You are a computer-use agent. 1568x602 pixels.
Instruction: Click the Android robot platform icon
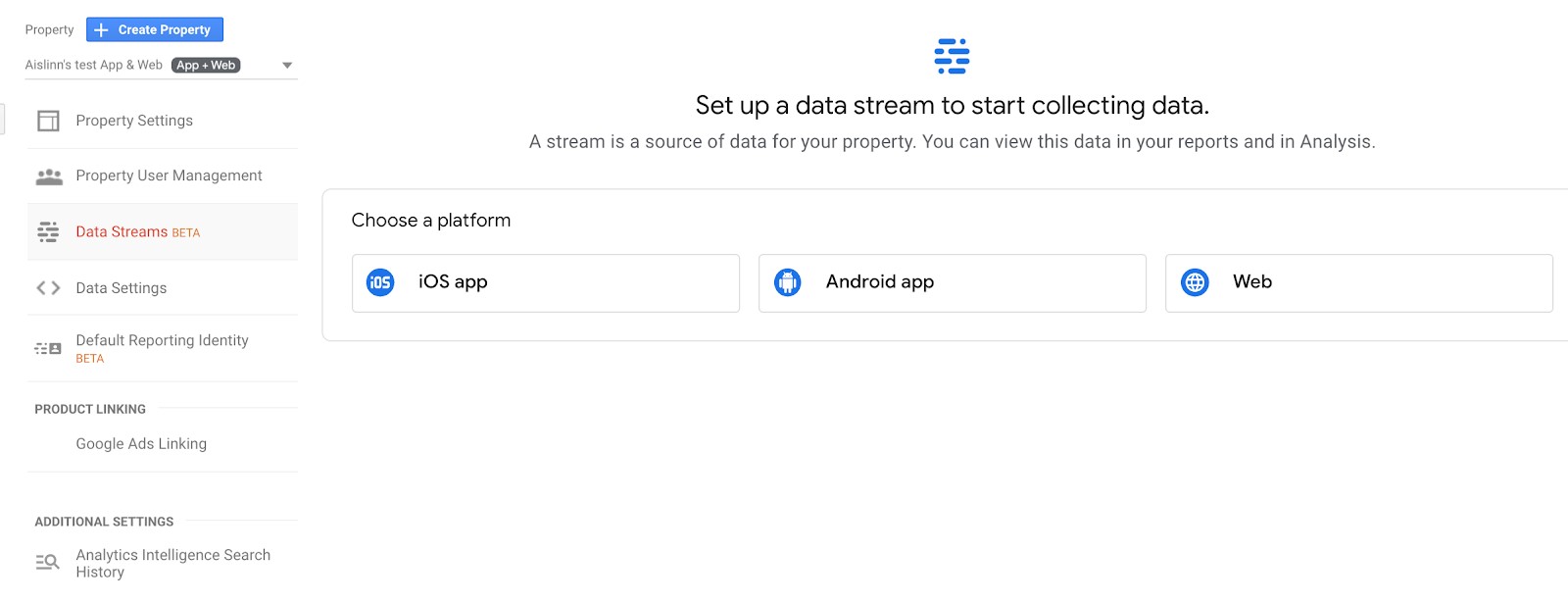click(787, 282)
